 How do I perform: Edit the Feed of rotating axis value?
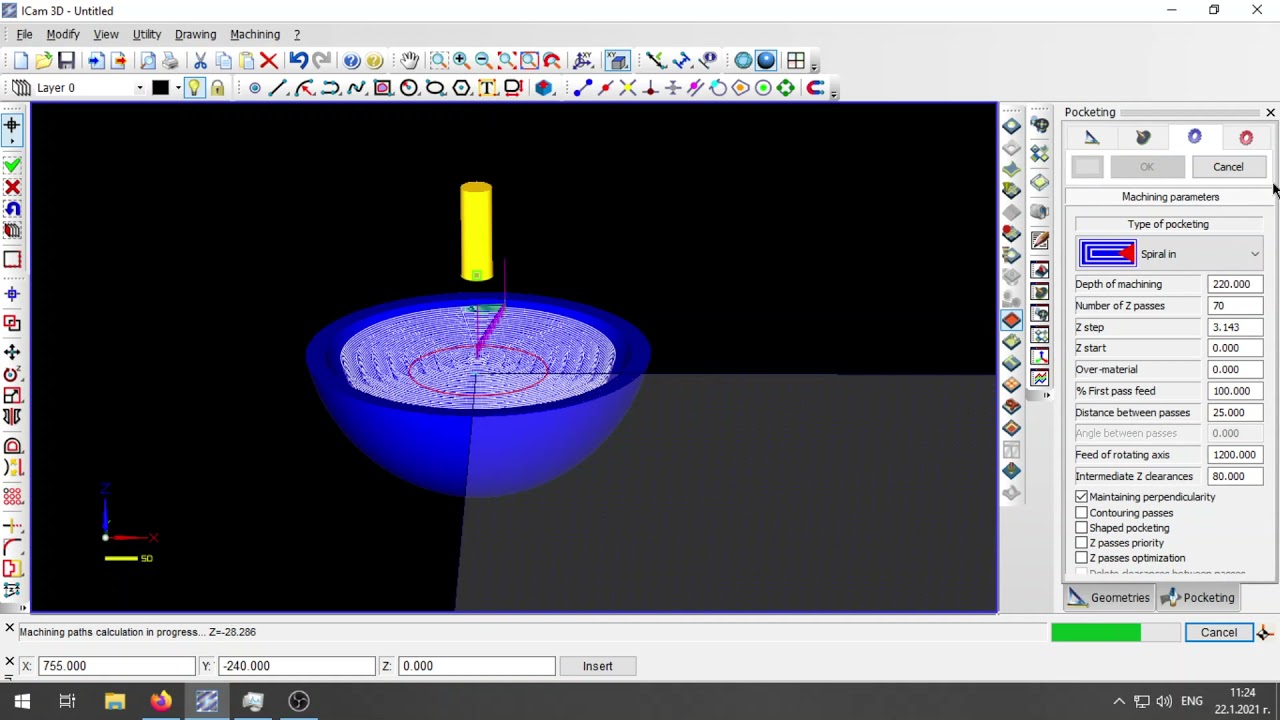1236,455
